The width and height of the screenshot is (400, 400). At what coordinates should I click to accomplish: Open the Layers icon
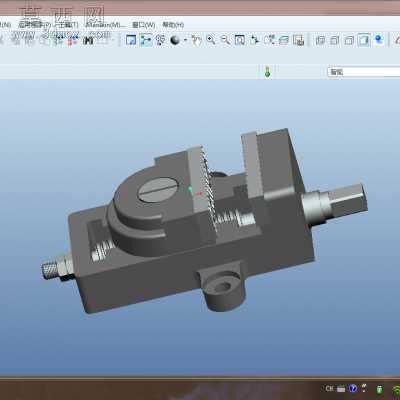pos(283,40)
